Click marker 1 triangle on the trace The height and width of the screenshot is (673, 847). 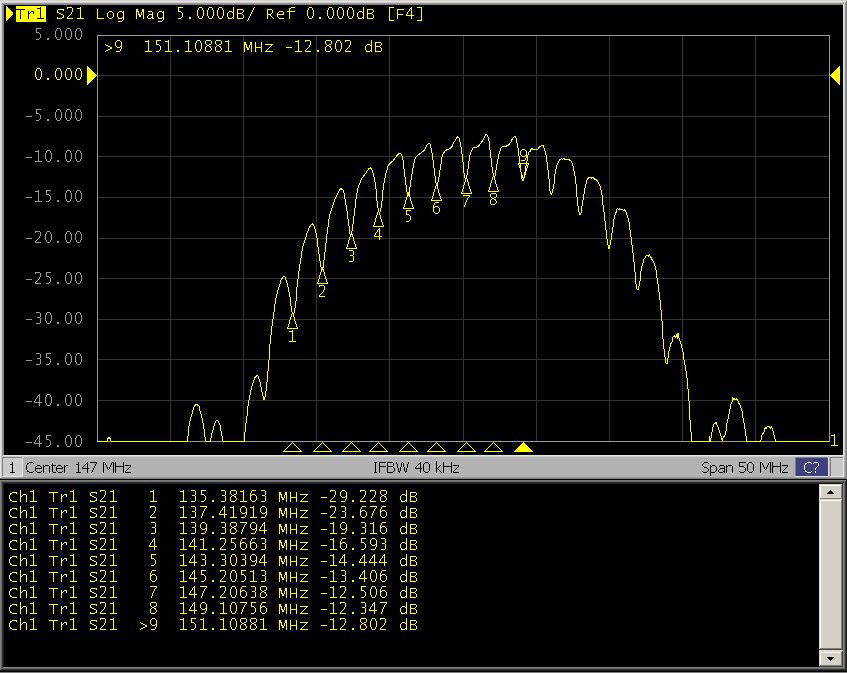pos(292,320)
